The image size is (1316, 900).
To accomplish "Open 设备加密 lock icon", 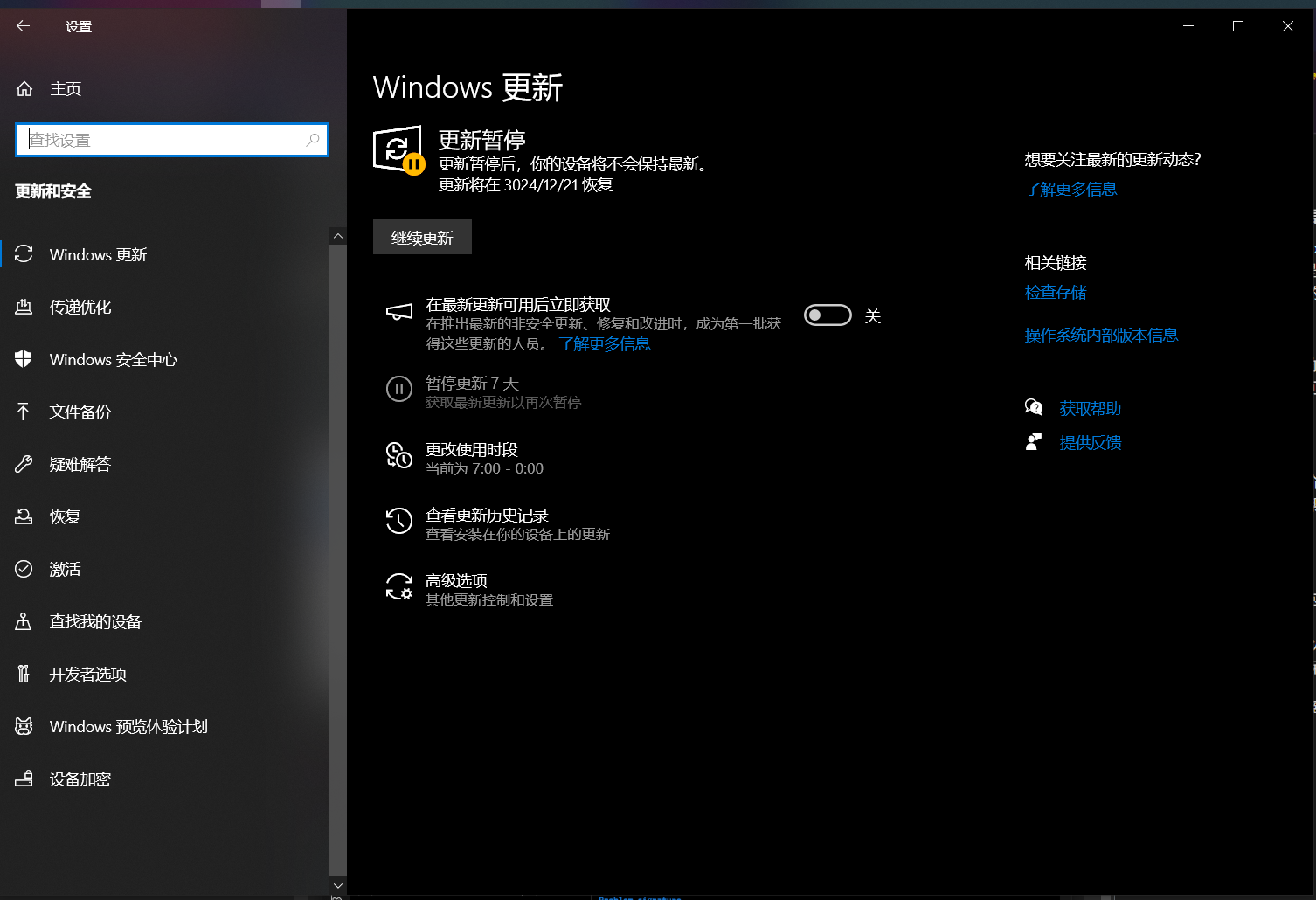I will tap(24, 779).
